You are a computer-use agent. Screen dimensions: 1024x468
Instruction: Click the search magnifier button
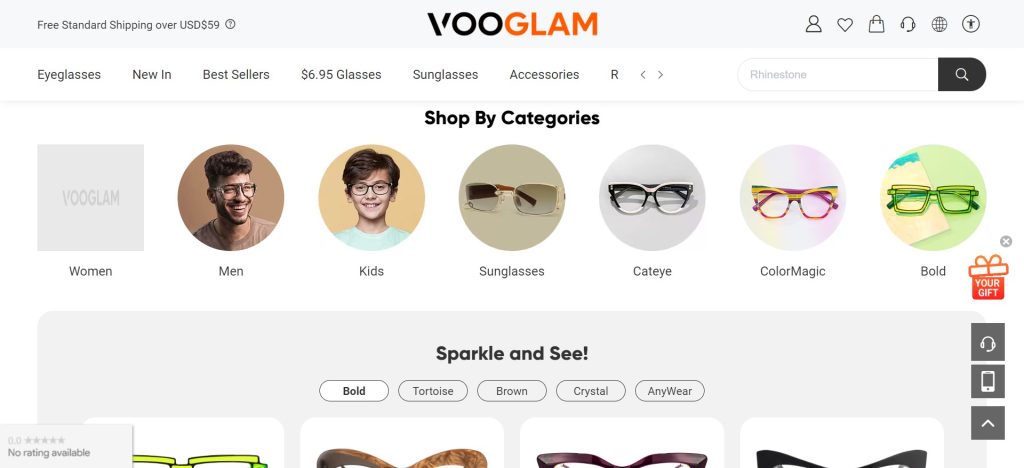[x=962, y=74]
